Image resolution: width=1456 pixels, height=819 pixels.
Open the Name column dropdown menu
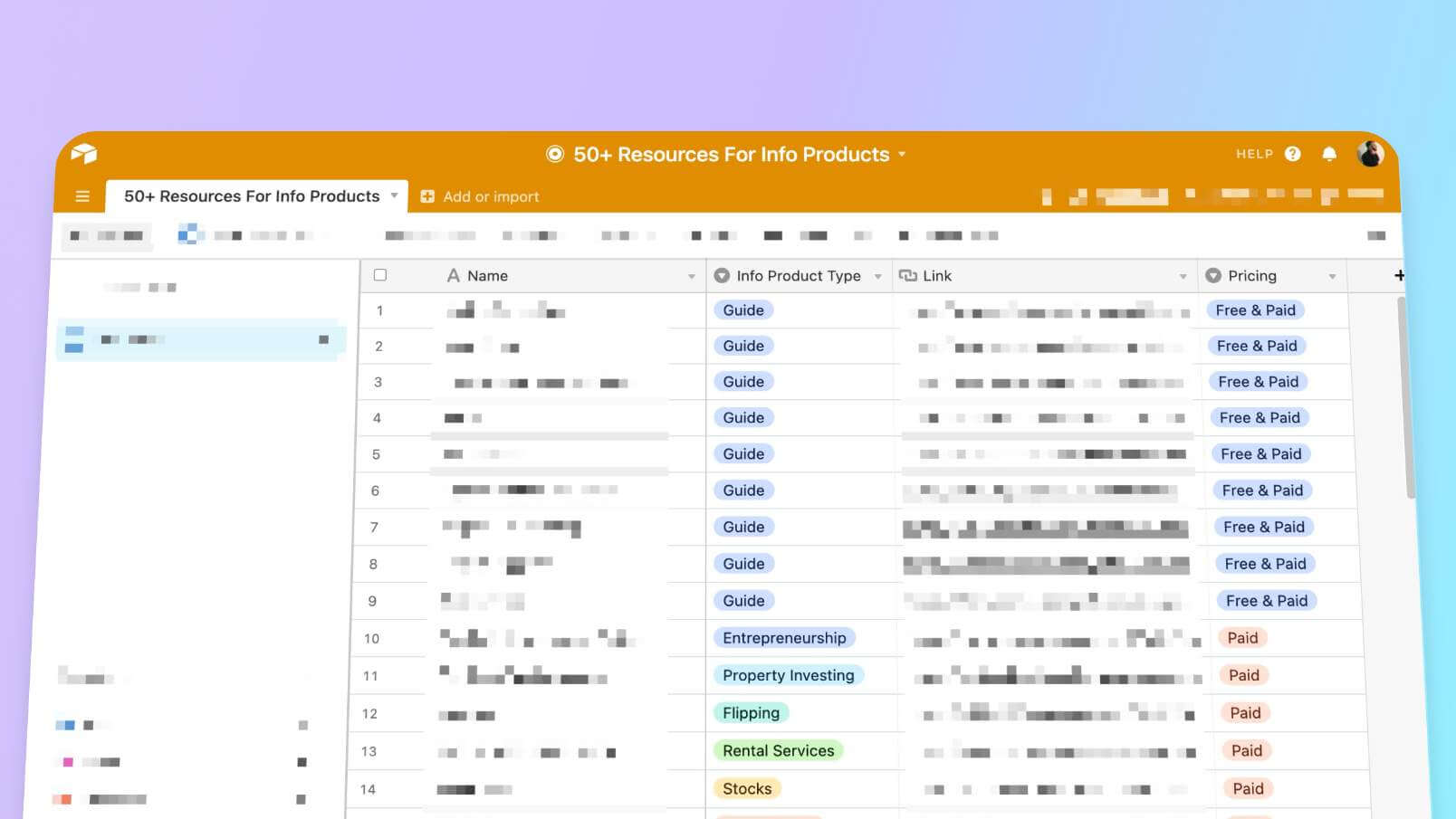click(x=692, y=277)
